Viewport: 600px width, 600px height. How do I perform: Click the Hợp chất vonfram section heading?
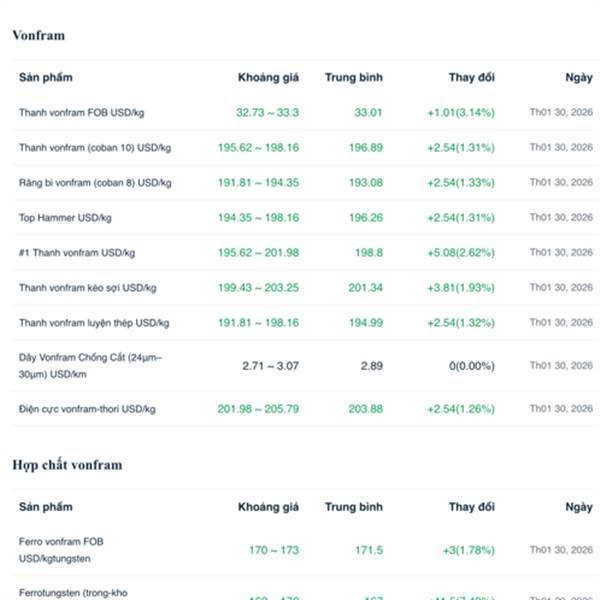pyautogui.click(x=65, y=465)
